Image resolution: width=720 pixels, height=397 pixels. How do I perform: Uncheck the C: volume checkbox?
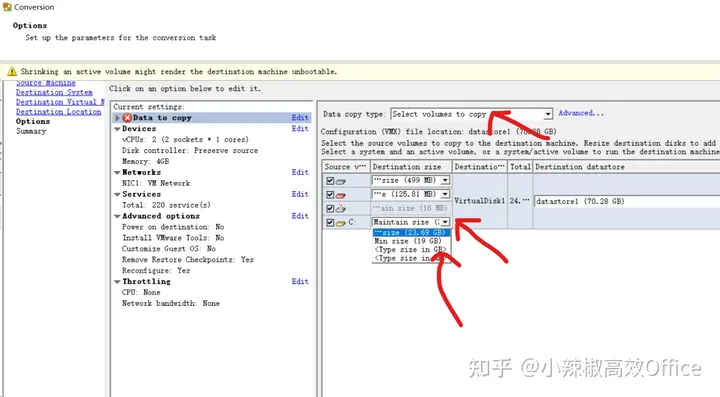330,223
